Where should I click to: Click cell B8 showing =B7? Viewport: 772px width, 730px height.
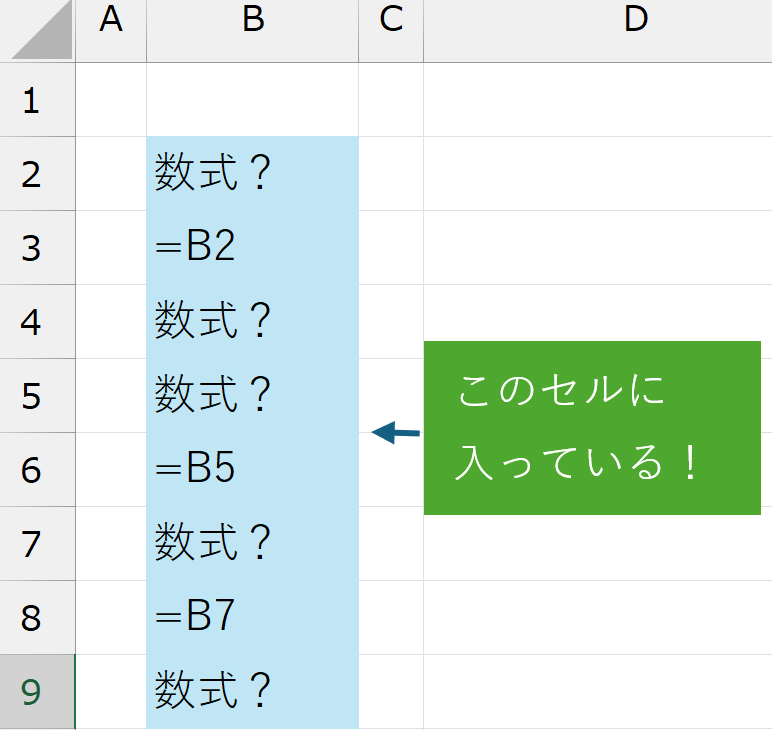coord(252,617)
